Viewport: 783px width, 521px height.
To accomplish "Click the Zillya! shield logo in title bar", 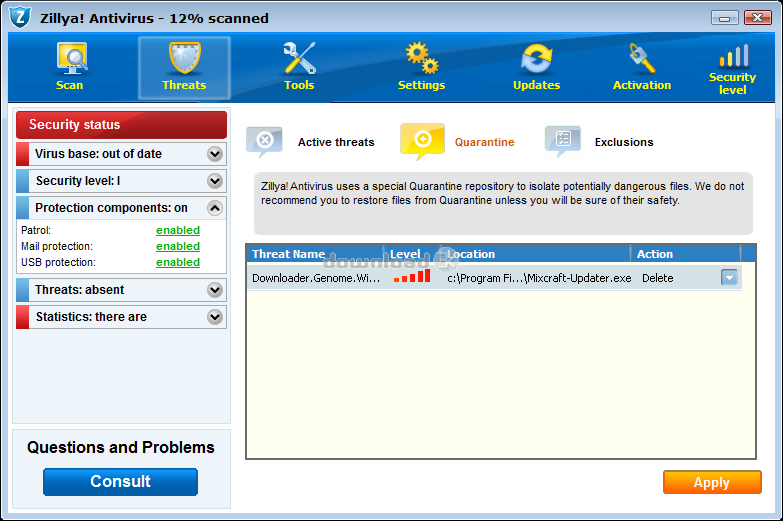I will point(20,17).
